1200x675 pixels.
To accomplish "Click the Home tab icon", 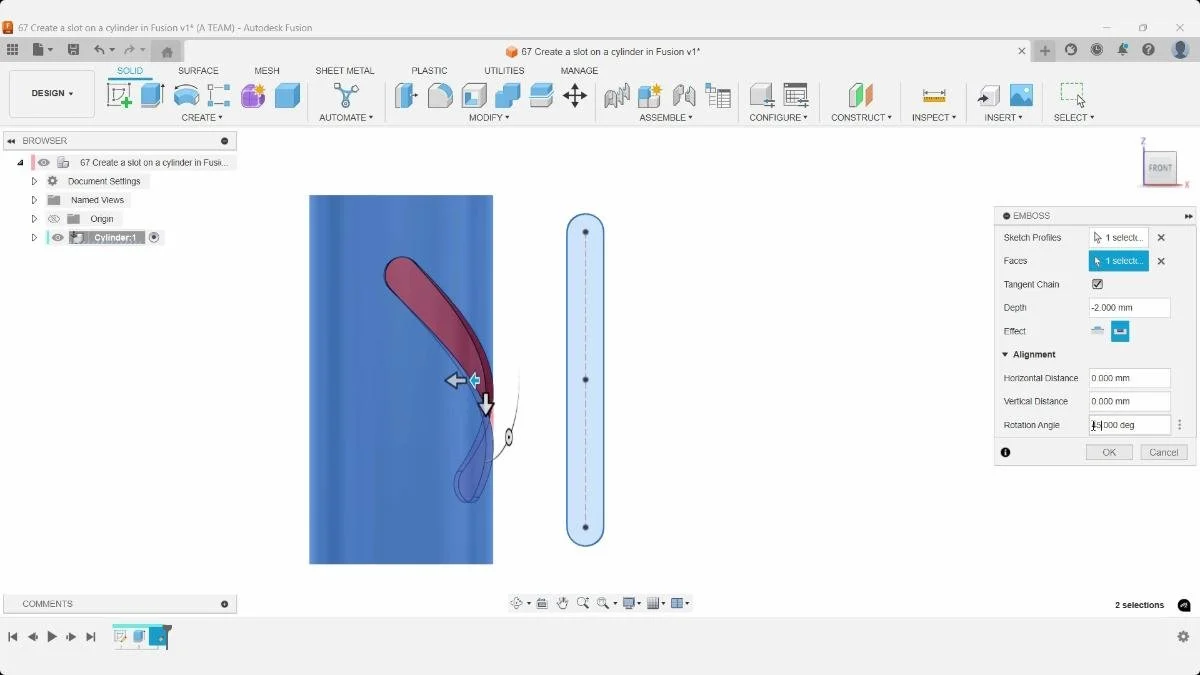I will (x=167, y=51).
